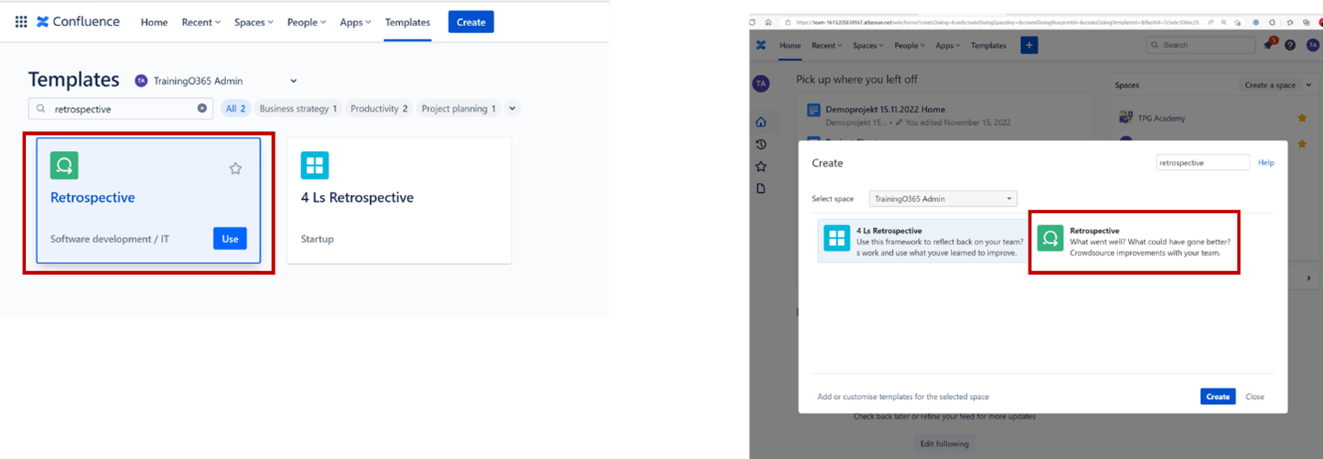Expand more category filters after Project planning
1323x459 pixels.
[x=512, y=108]
